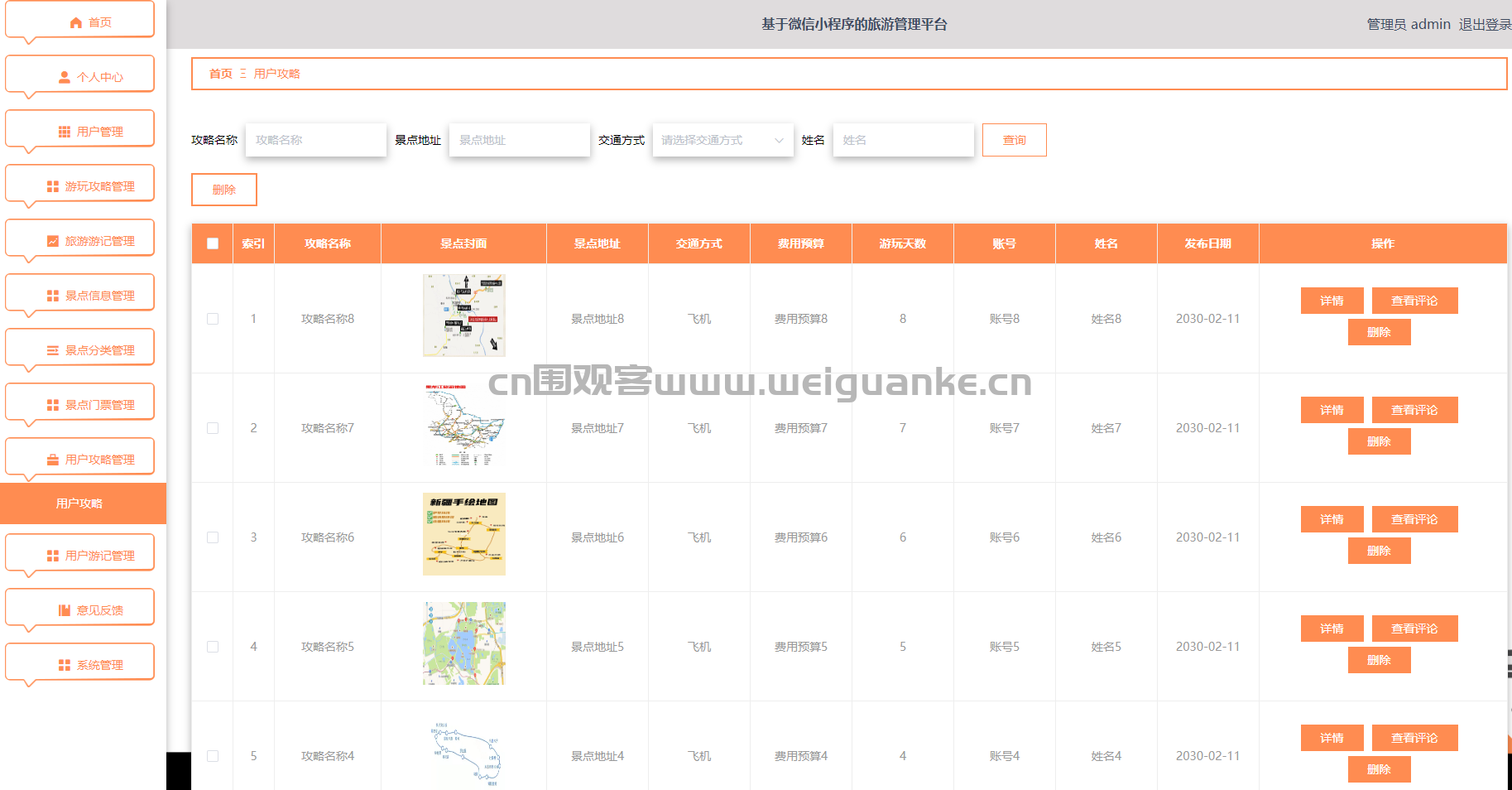Toggle the select-all checkbox in the table header
This screenshot has height=790, width=1512.
point(213,243)
